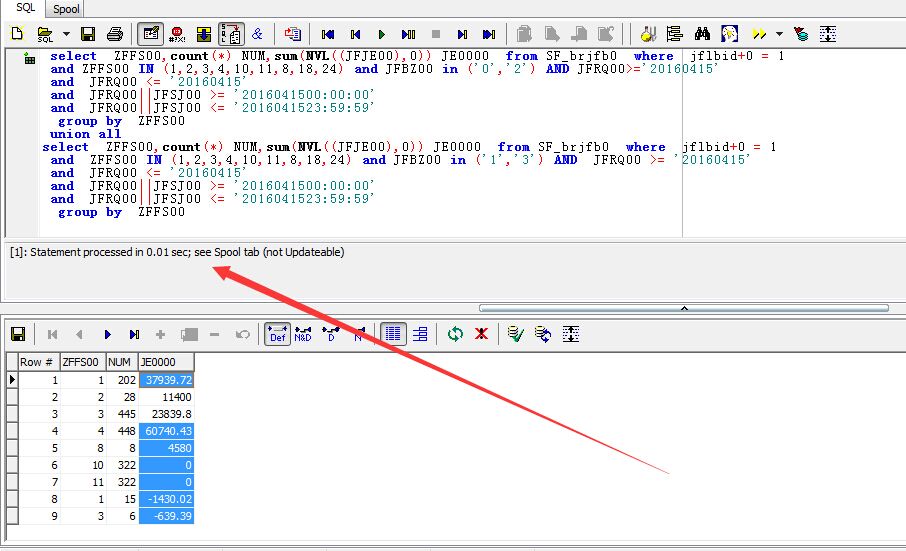Click the ZFFS00 column header

tap(83, 362)
